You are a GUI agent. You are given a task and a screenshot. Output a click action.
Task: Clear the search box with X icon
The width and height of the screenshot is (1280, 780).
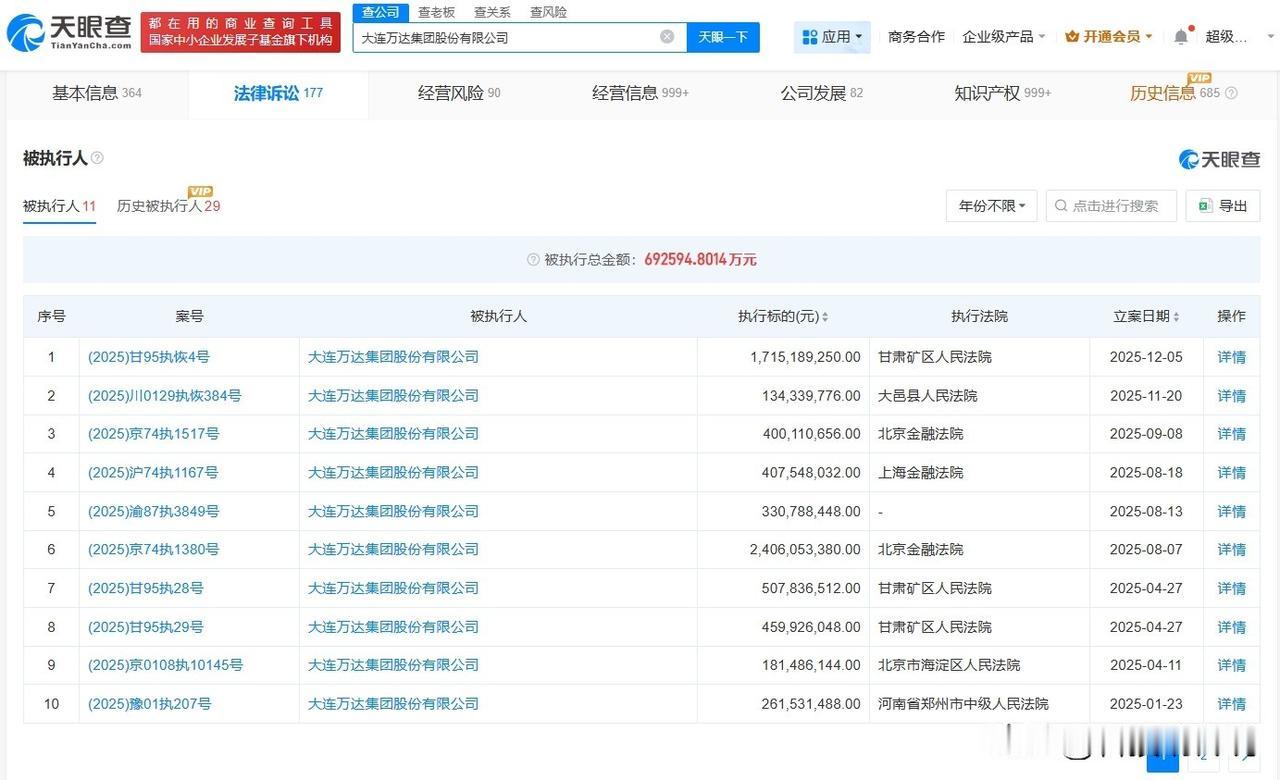click(x=667, y=37)
